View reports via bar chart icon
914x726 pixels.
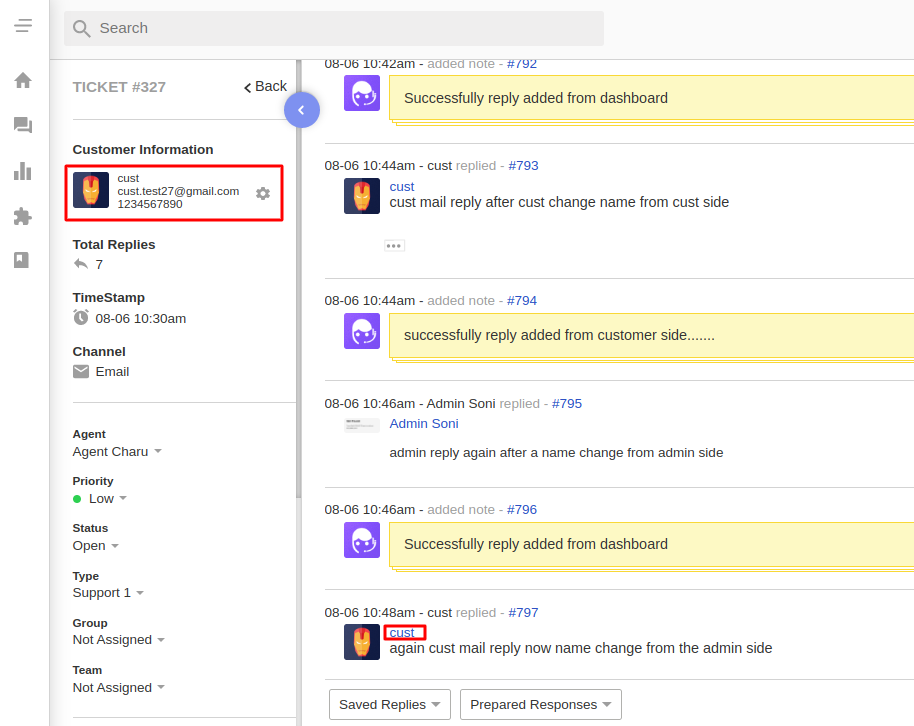click(x=22, y=171)
